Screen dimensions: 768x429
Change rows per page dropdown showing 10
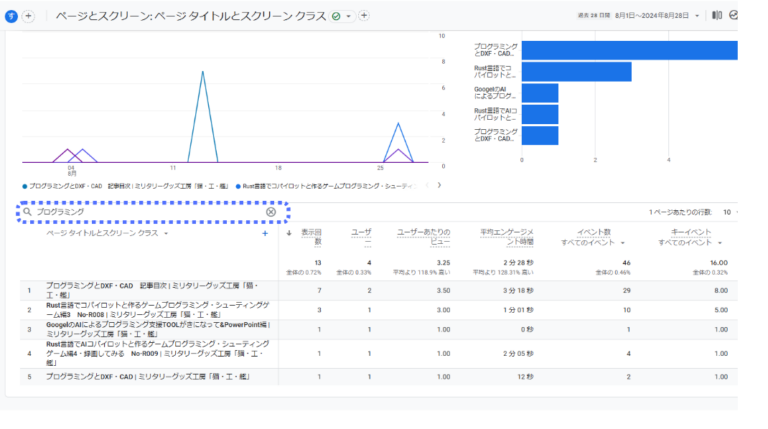(x=728, y=212)
